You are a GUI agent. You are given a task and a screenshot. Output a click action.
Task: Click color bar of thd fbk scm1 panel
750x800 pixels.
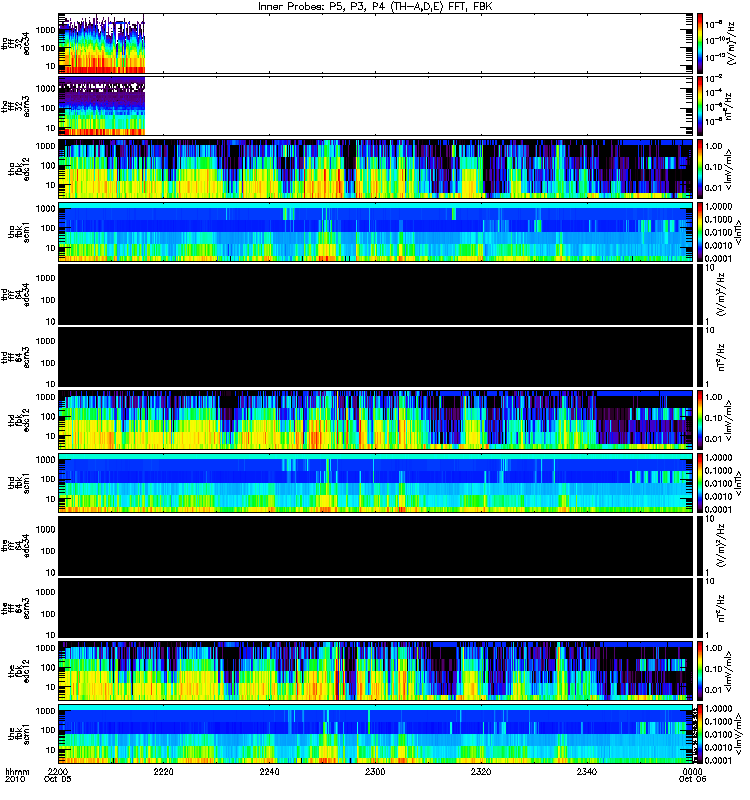point(700,483)
